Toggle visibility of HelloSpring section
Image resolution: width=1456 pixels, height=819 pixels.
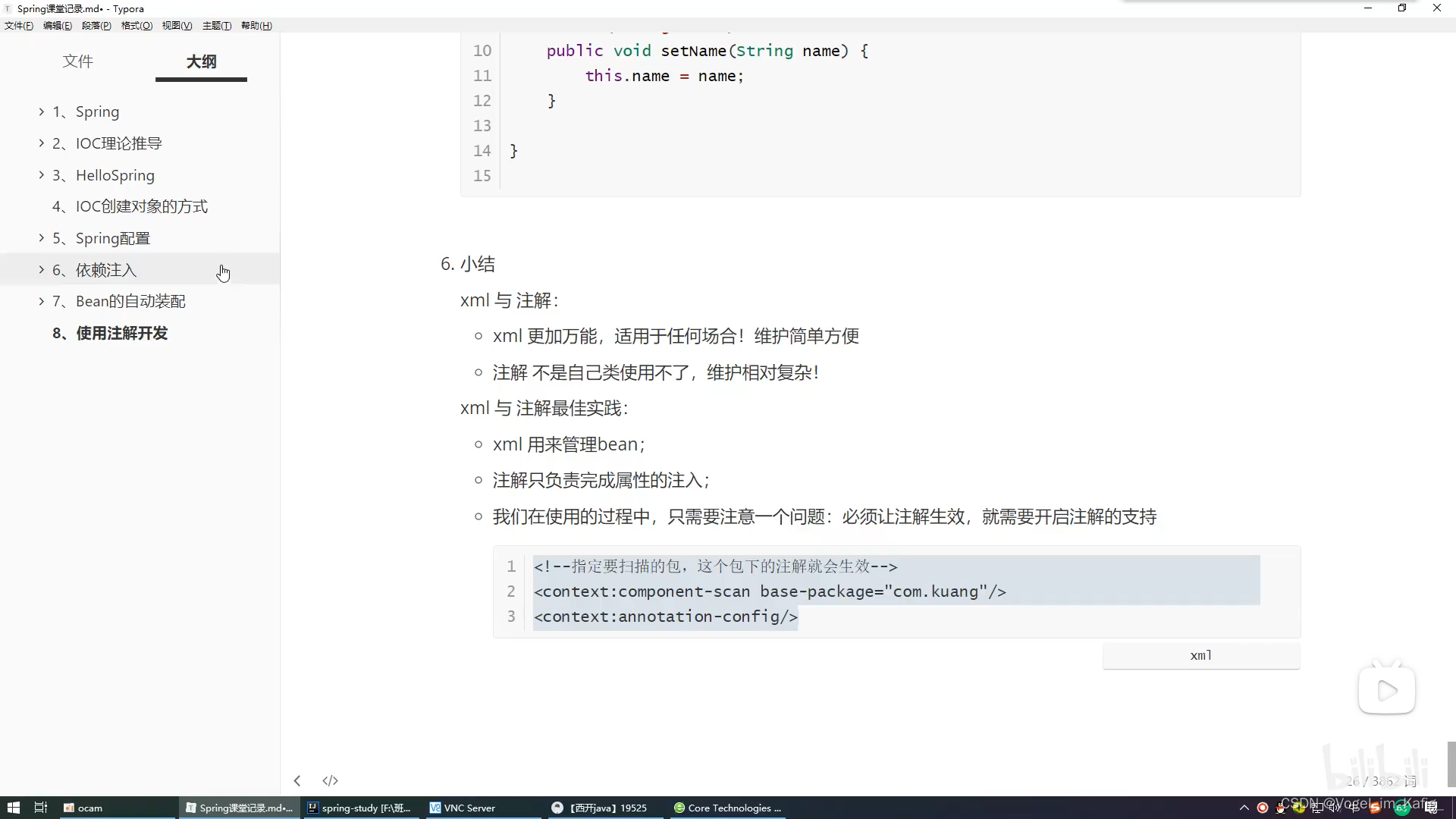click(x=41, y=175)
